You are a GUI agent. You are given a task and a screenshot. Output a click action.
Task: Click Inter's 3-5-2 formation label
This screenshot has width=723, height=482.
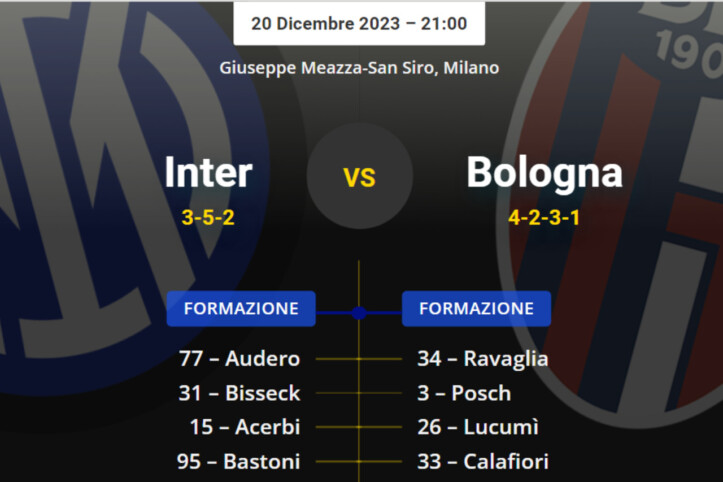click(x=208, y=217)
